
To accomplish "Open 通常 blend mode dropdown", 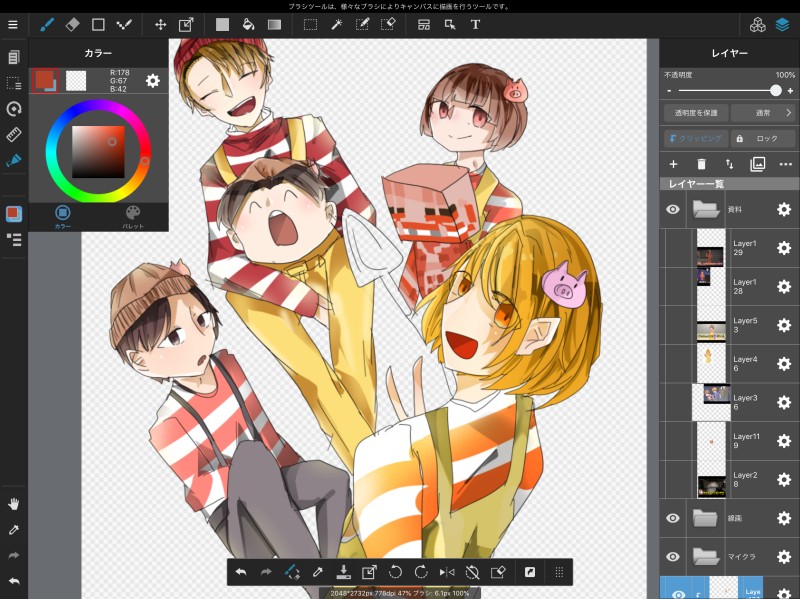I will pos(763,113).
